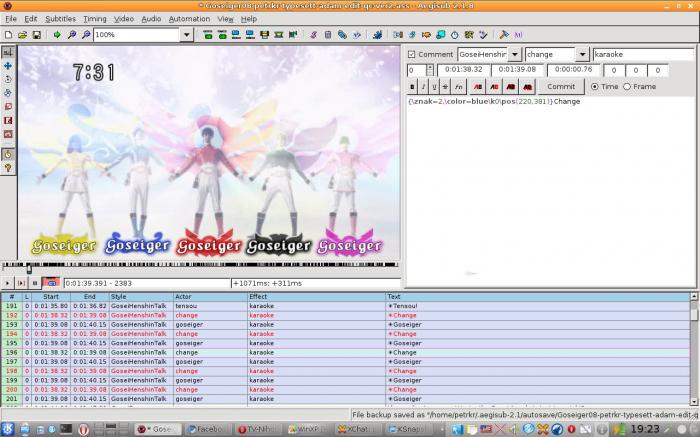Open the Subtitles menu
This screenshot has height=437, width=700.
coord(60,19)
